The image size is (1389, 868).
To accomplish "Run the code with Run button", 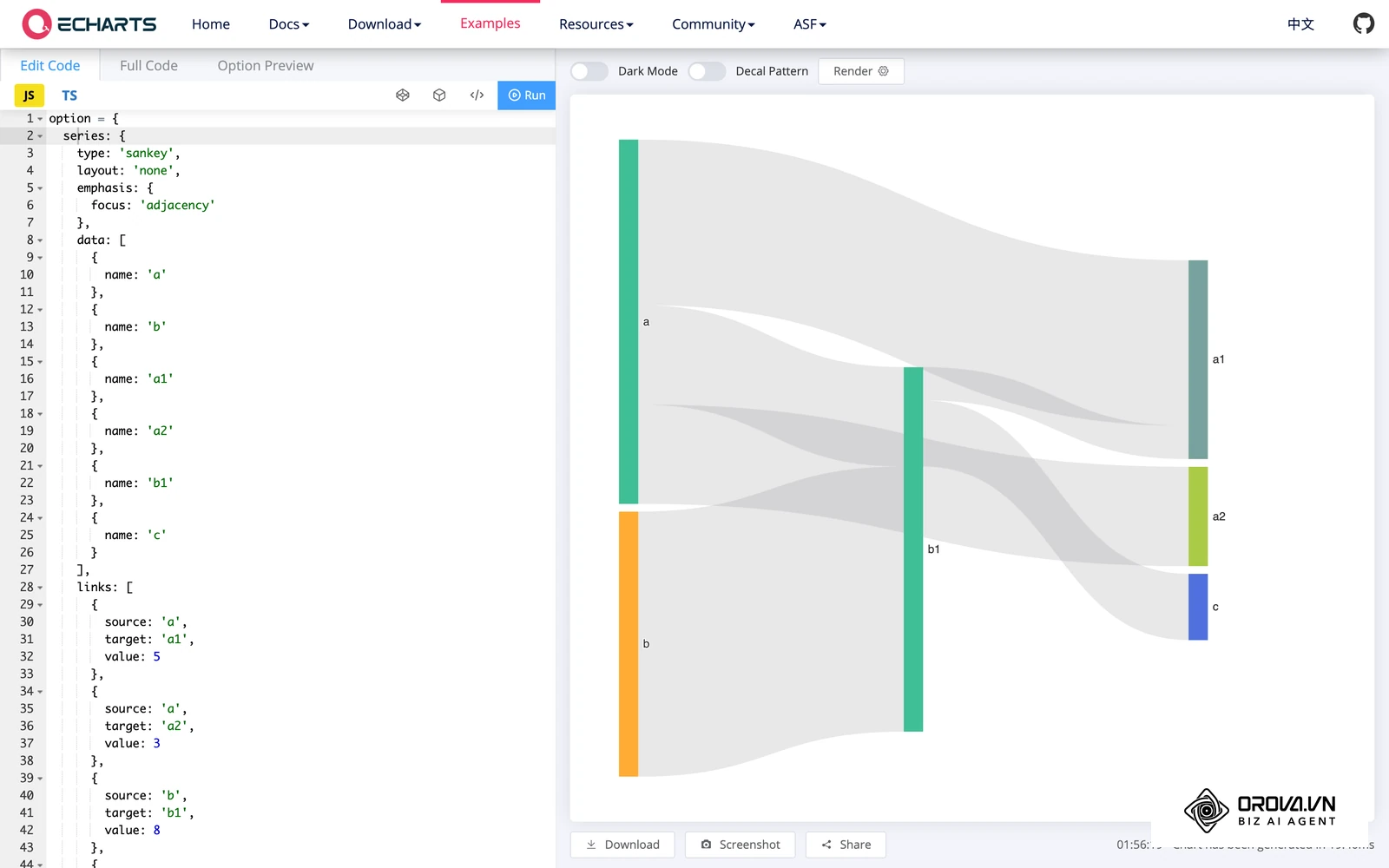I will 526,95.
